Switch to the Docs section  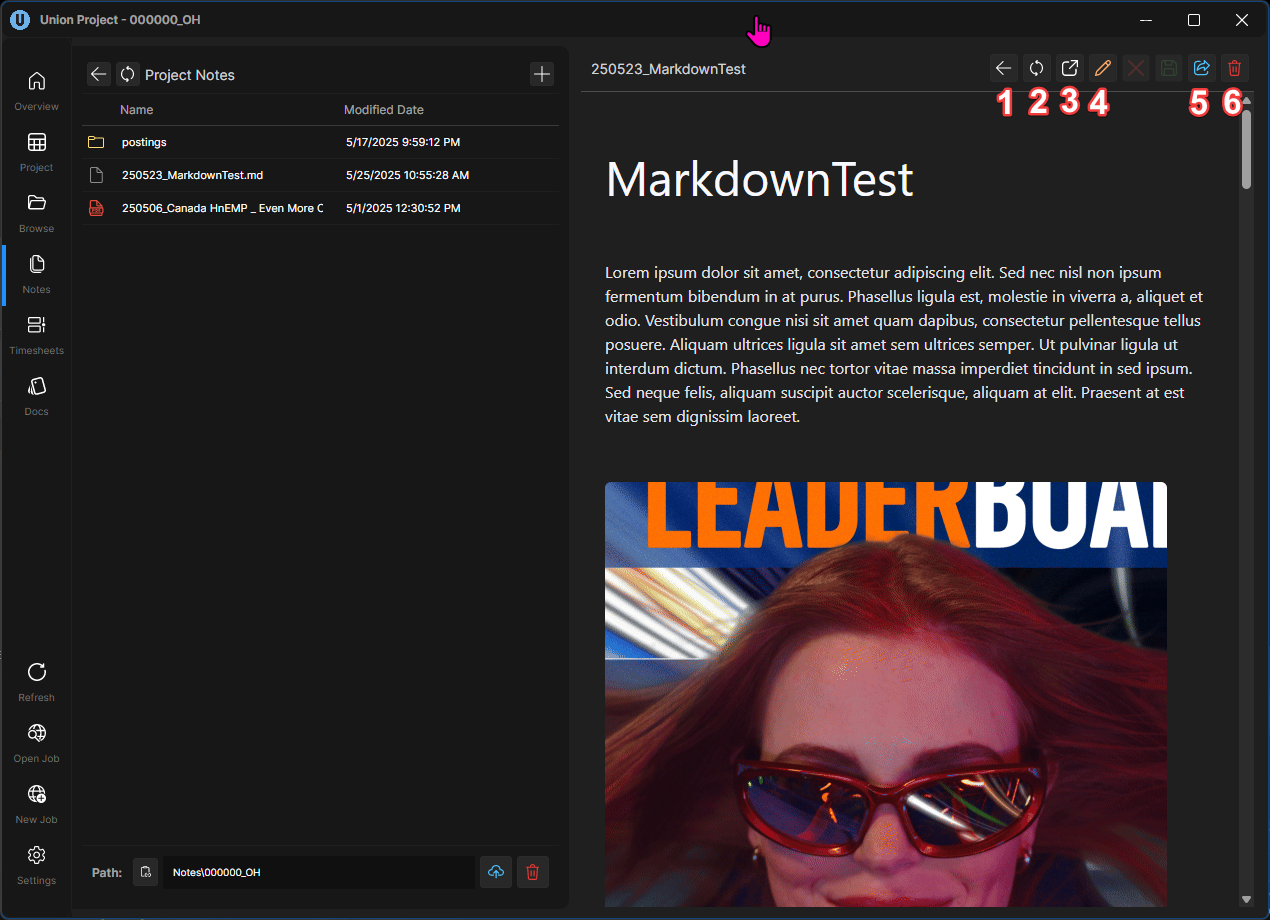[x=36, y=394]
